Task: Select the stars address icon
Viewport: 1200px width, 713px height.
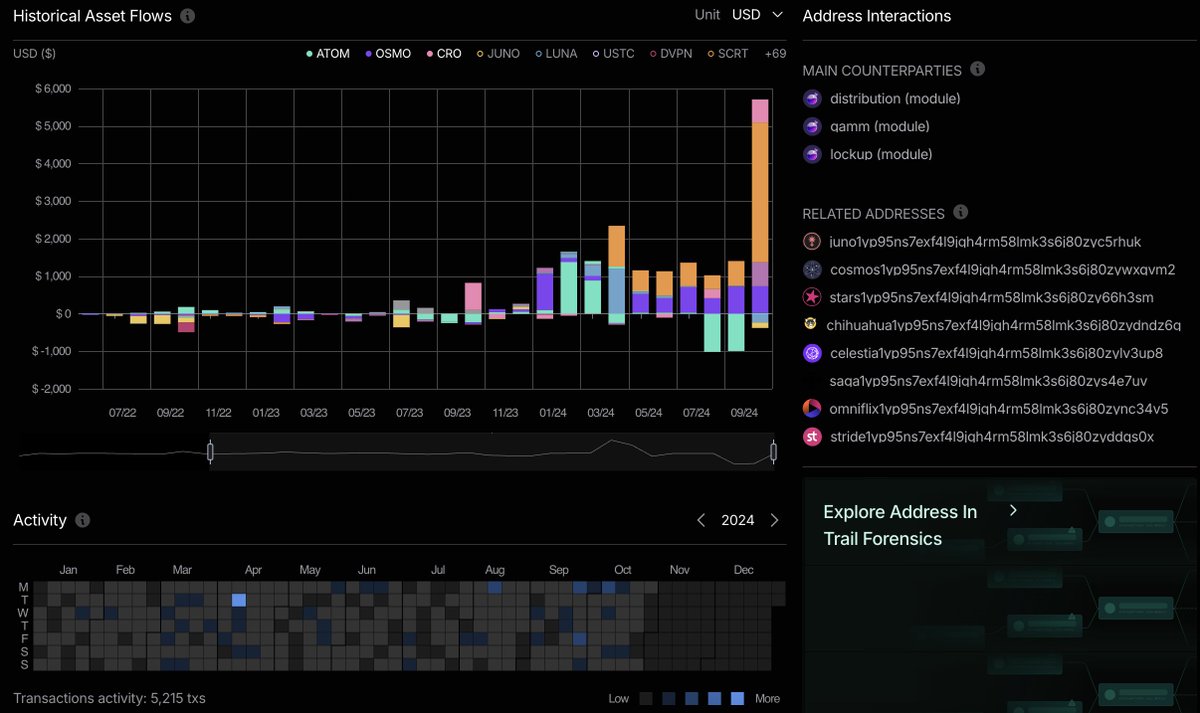Action: 812,297
